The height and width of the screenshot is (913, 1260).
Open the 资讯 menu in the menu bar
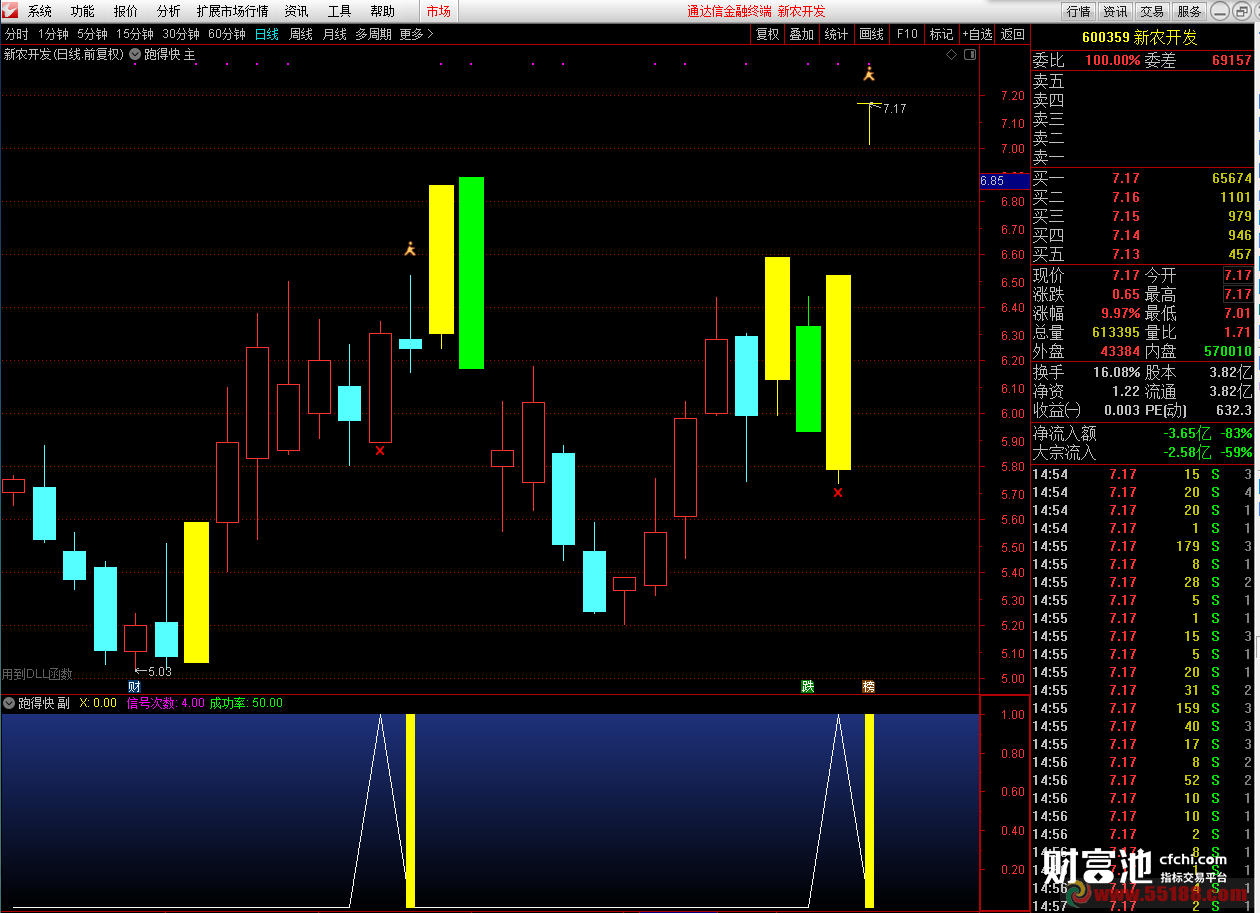point(296,11)
